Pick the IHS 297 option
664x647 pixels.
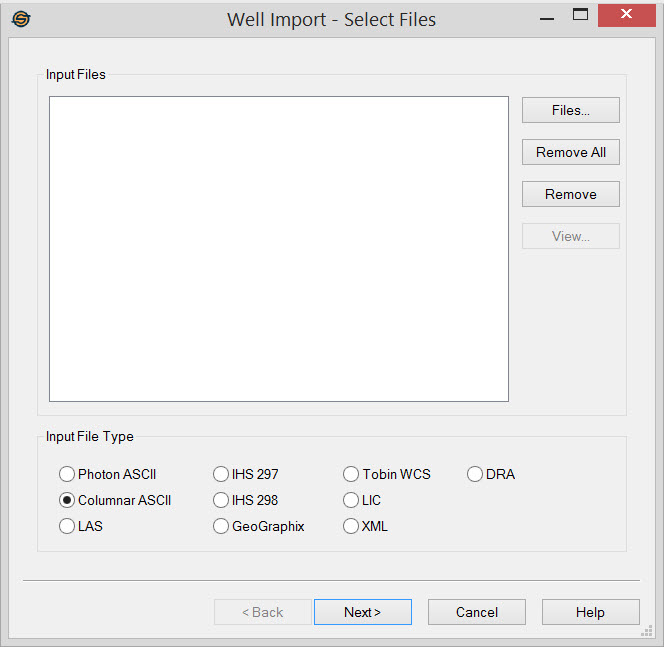pos(221,474)
